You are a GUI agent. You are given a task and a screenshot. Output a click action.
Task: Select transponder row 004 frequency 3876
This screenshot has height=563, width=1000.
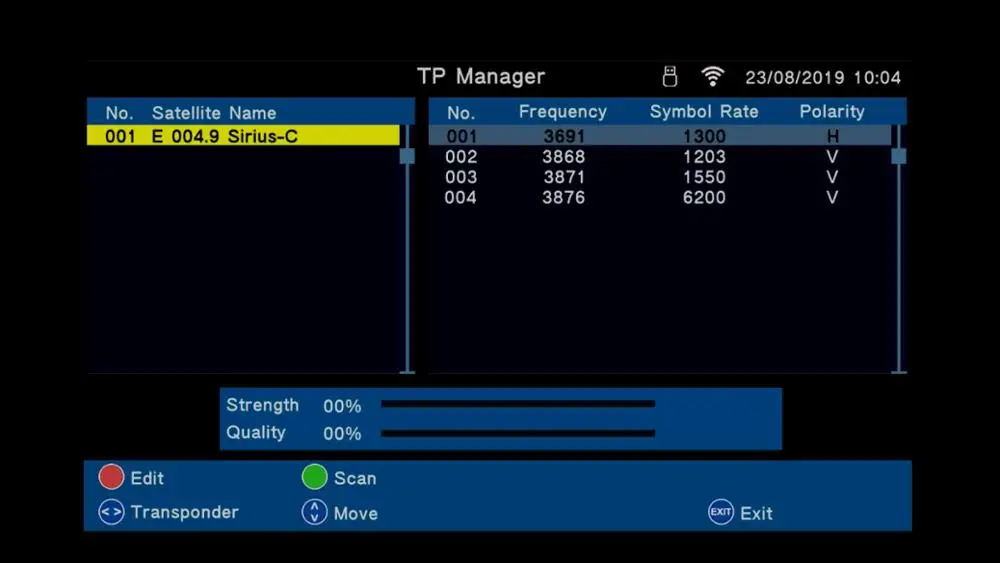[660, 198]
